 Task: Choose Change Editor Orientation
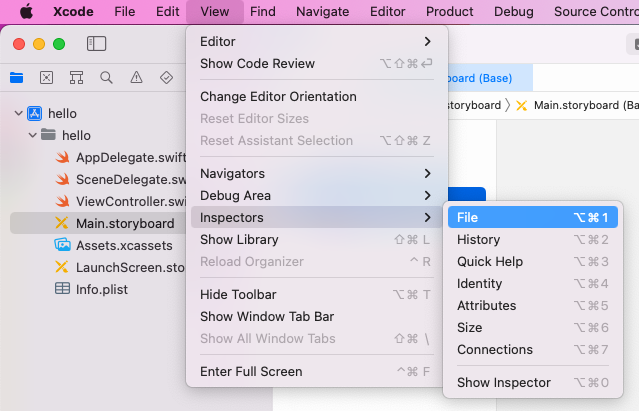316,97
